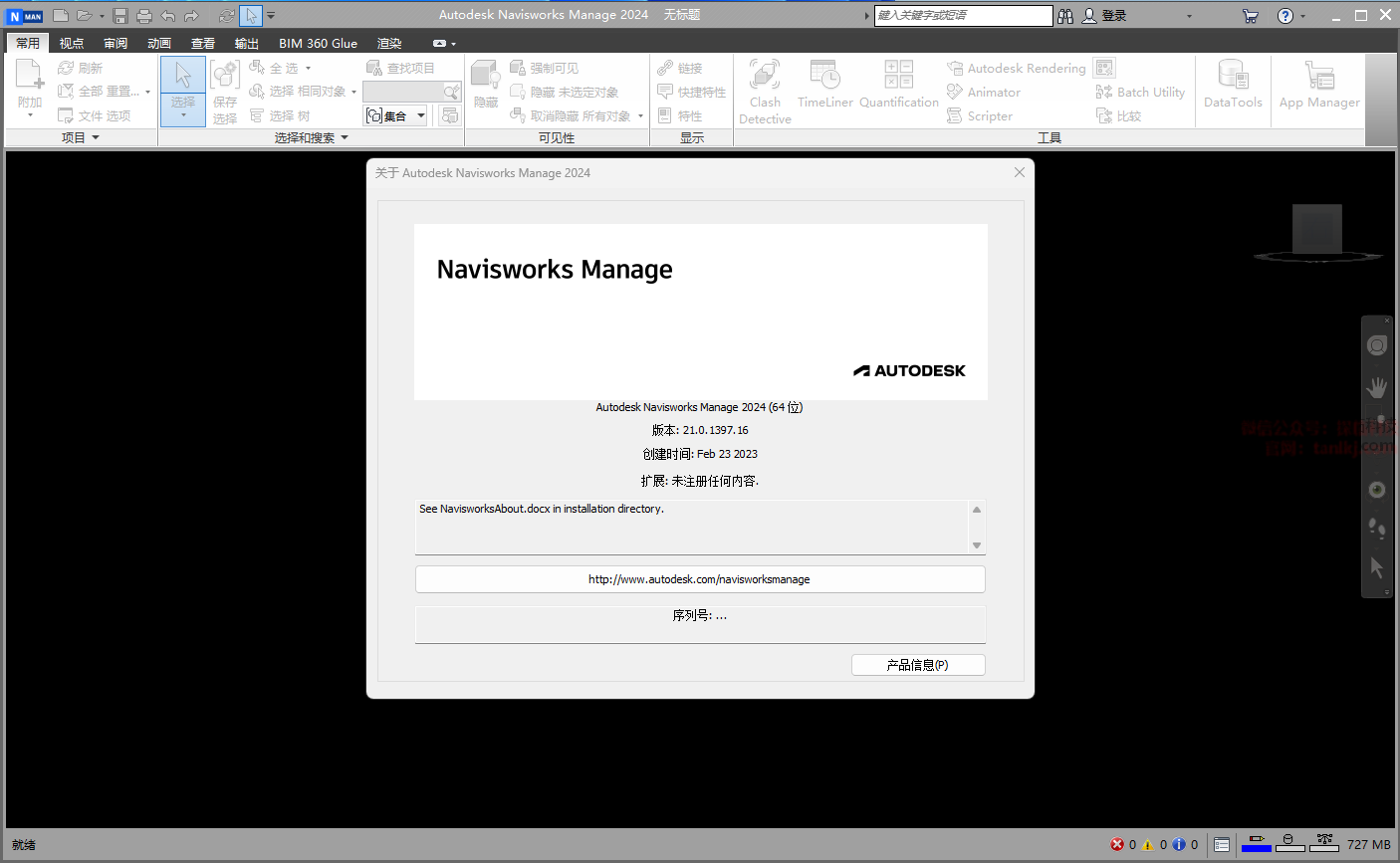Click the Undo arrow in quick access toolbar
This screenshot has width=1400, height=863.
(167, 15)
